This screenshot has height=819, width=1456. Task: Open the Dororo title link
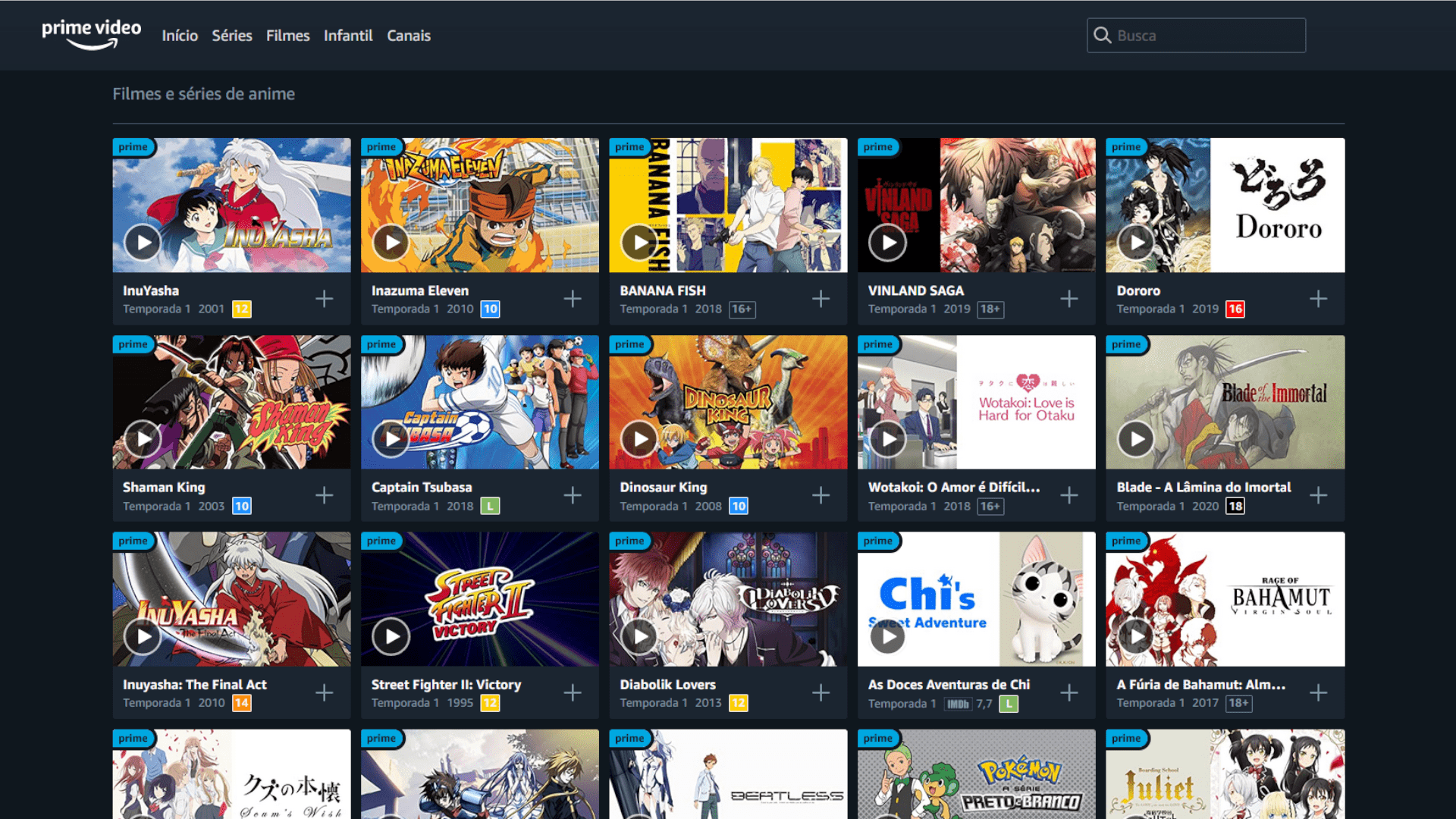(1138, 290)
